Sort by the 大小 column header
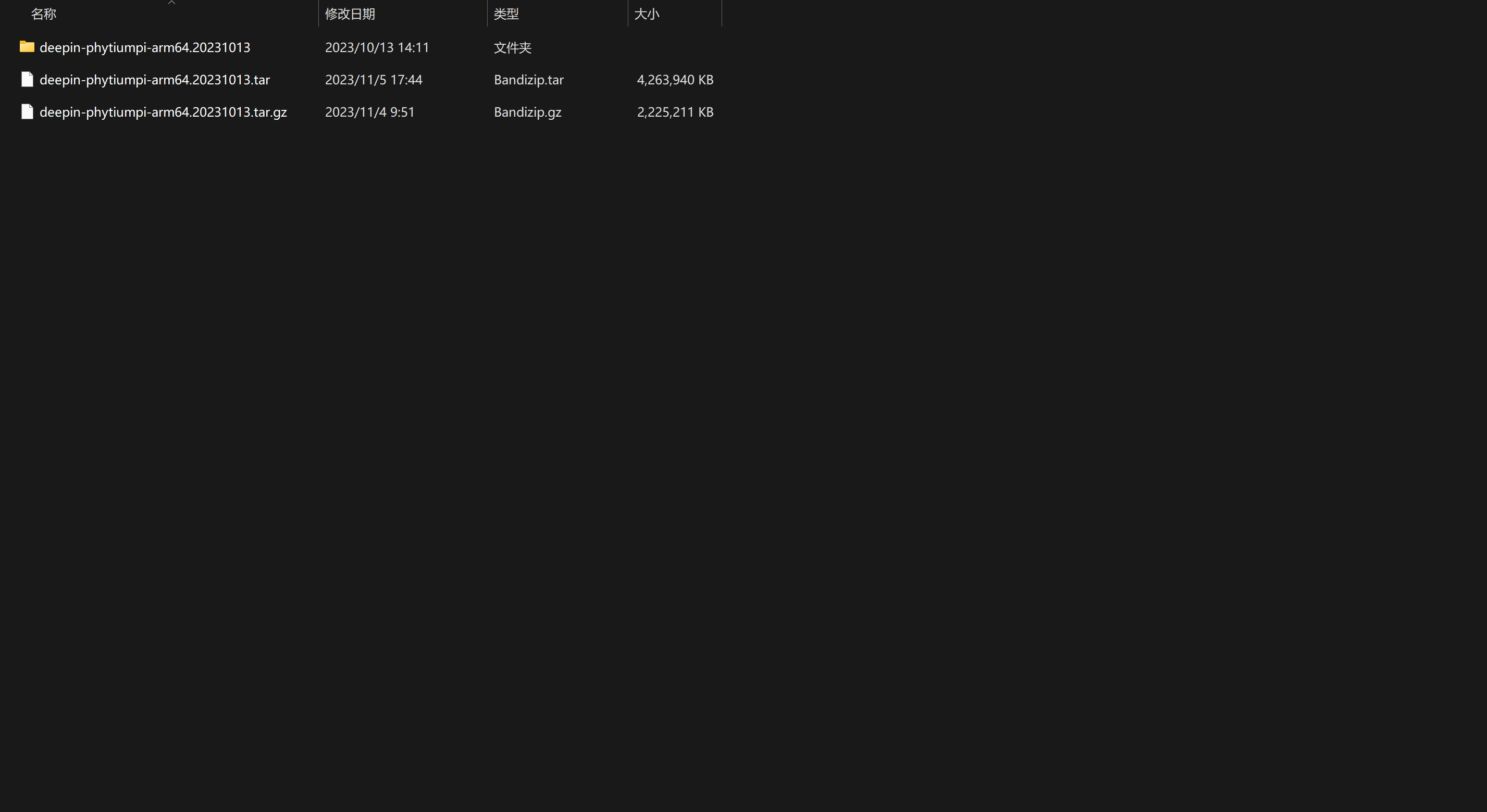The width and height of the screenshot is (1487, 812). (x=647, y=14)
